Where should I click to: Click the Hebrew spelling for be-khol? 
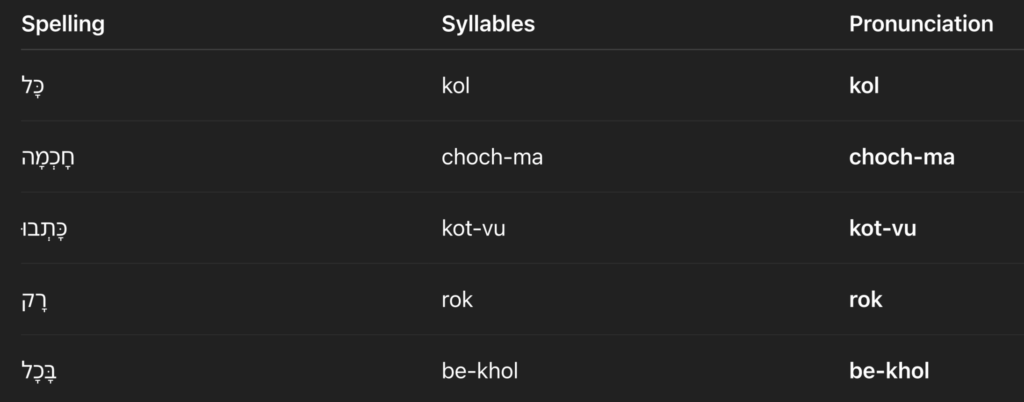click(x=42, y=372)
